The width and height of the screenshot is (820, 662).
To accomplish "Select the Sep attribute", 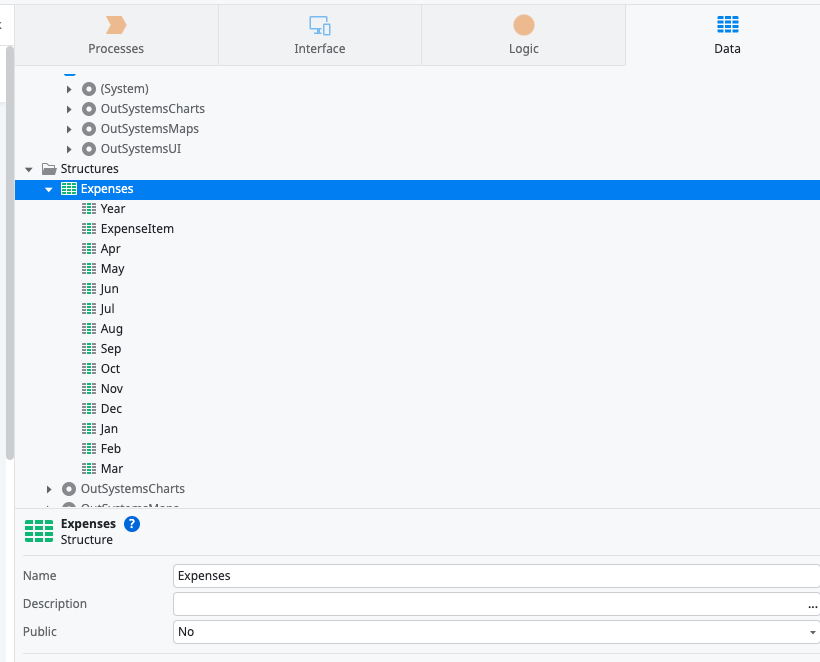I will click(111, 348).
